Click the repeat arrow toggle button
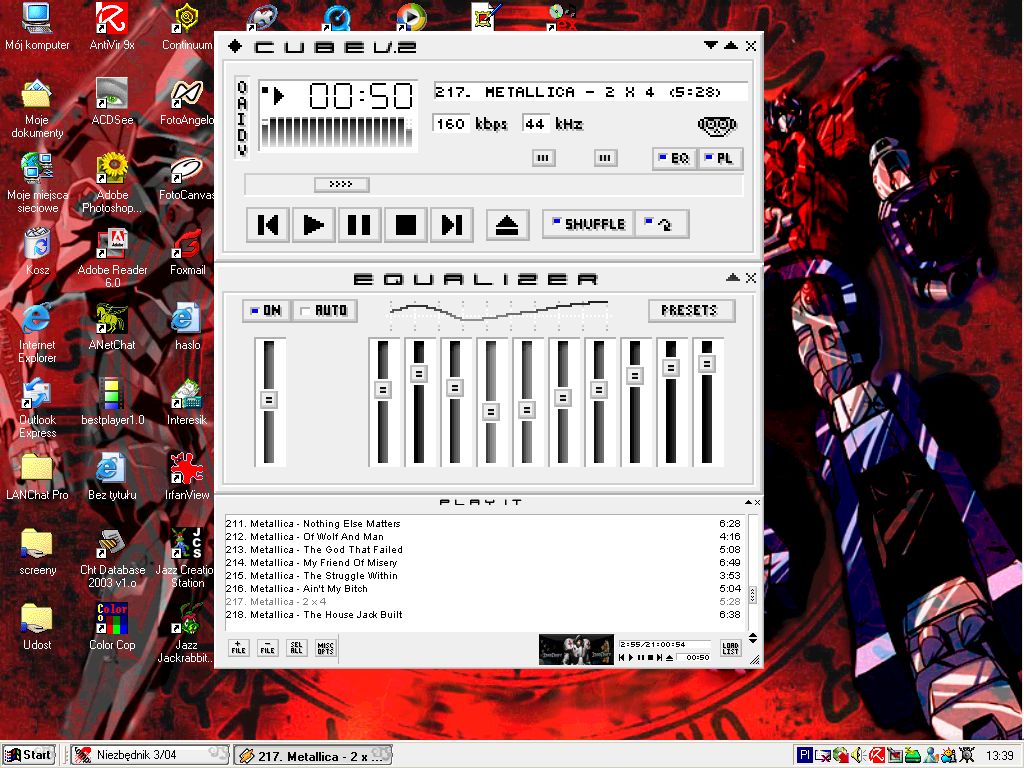Viewport: 1024px width, 768px height. [x=662, y=224]
